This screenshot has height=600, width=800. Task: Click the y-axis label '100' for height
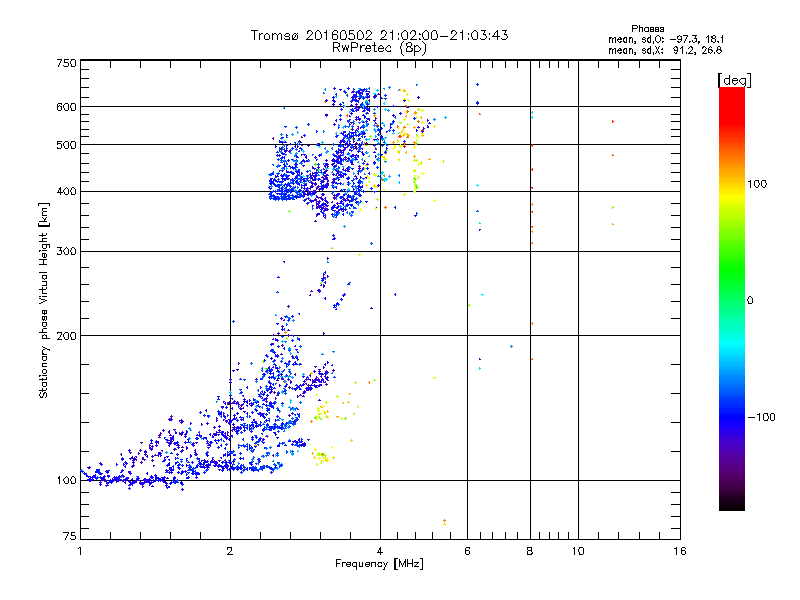[66, 481]
